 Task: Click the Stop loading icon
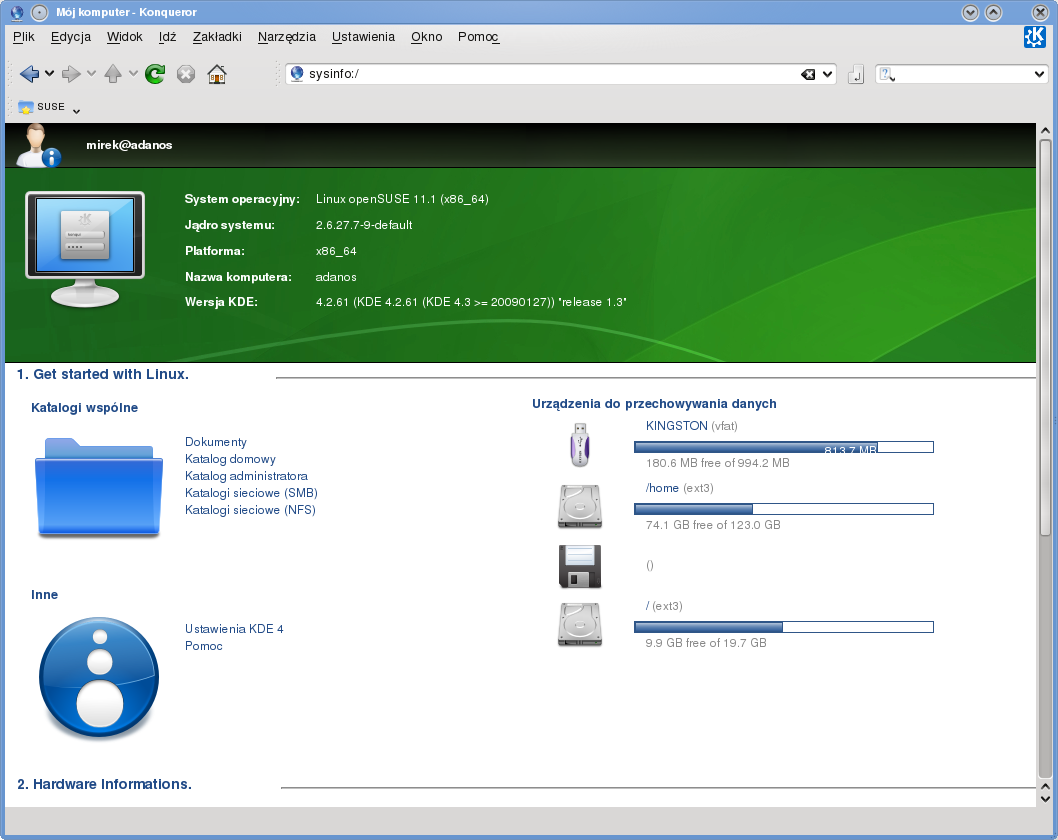(x=186, y=74)
